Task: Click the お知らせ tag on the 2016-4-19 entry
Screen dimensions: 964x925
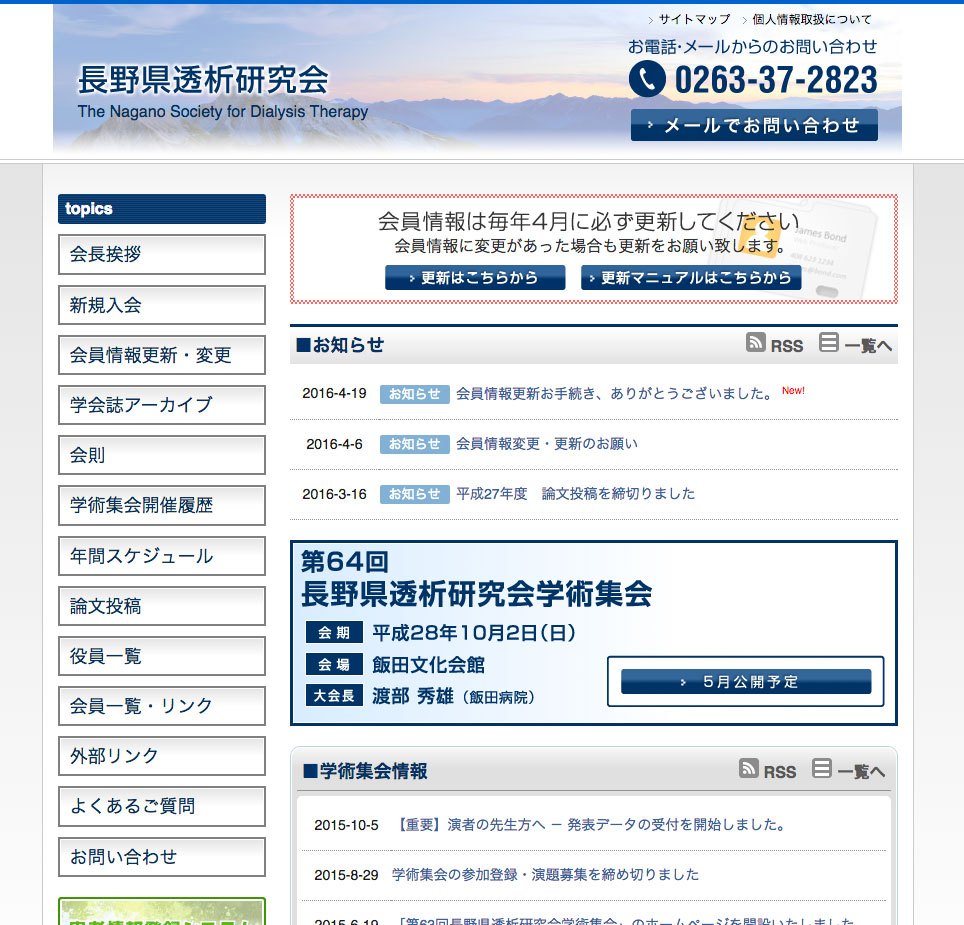Action: pyautogui.click(x=414, y=394)
